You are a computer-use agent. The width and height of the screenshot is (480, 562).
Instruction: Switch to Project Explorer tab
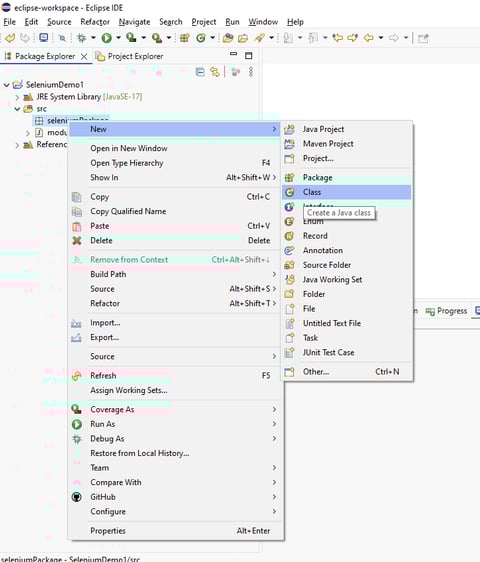coord(129,56)
